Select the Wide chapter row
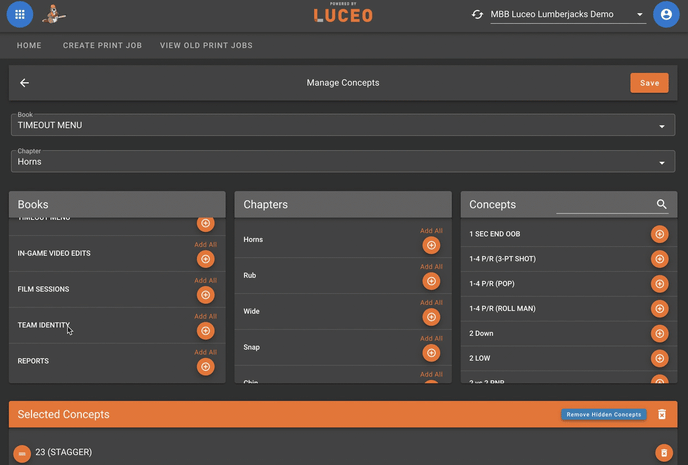 pyautogui.click(x=343, y=311)
